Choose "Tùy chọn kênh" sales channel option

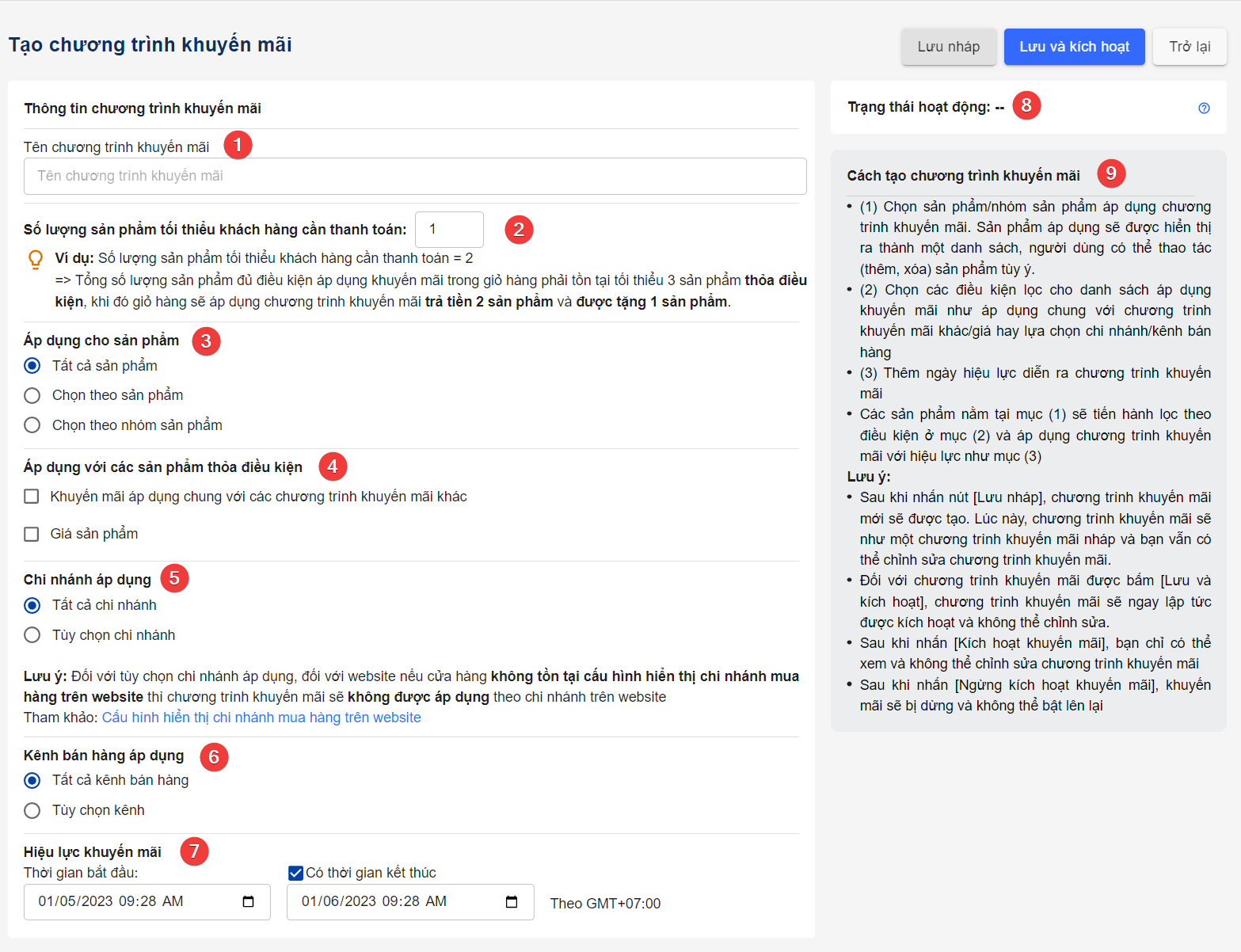pos(32,810)
